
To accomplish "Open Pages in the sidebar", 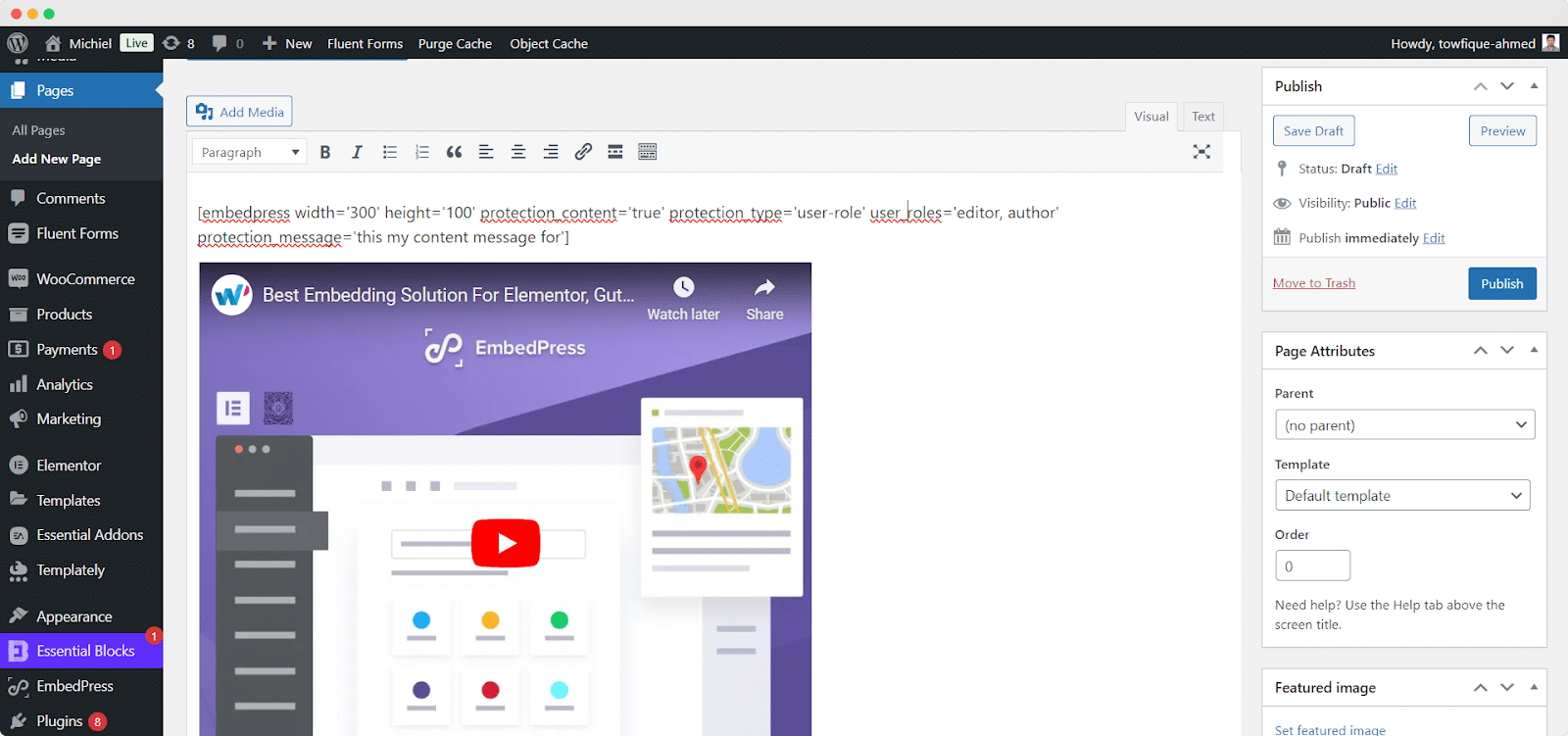I will [x=81, y=90].
